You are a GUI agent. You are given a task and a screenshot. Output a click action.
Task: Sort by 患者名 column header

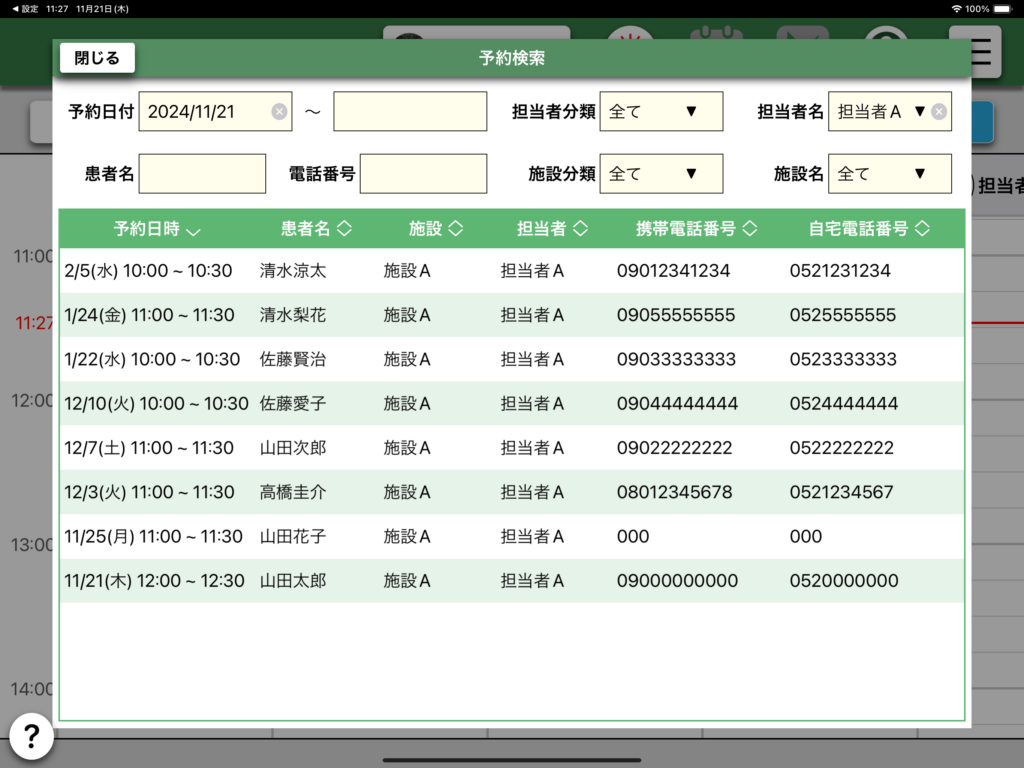pyautogui.click(x=316, y=229)
